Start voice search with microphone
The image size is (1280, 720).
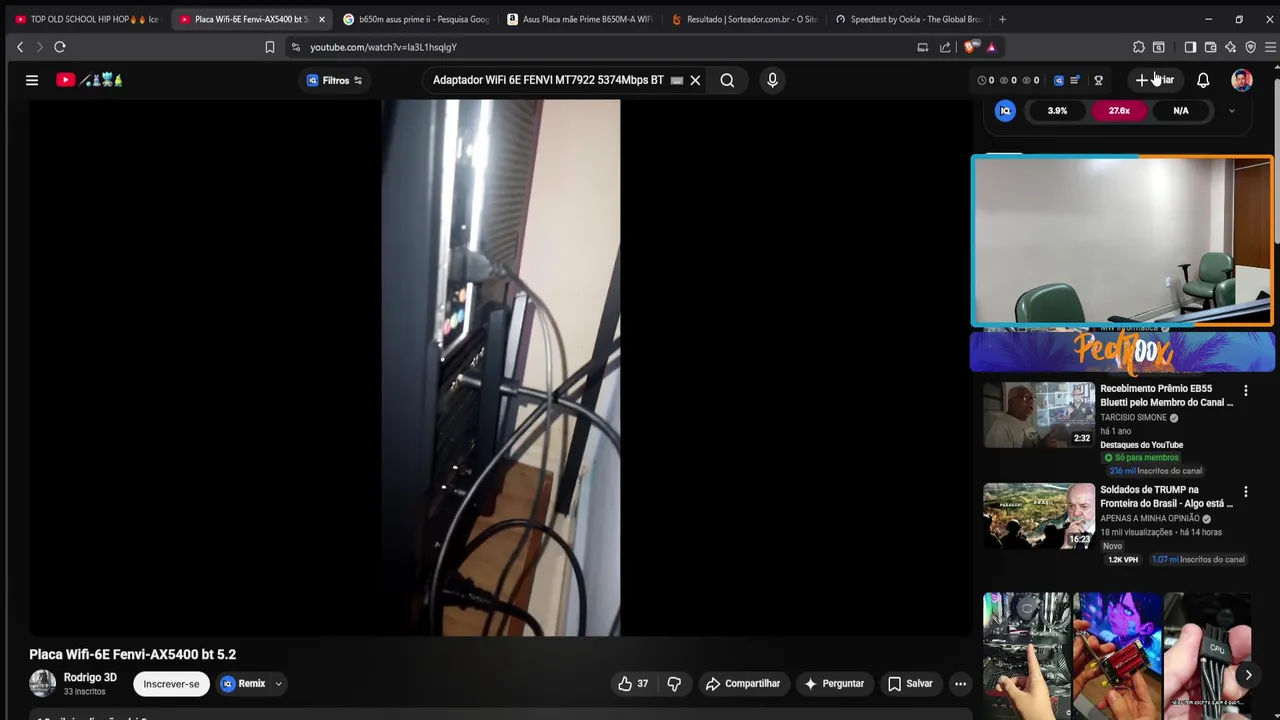click(x=772, y=80)
